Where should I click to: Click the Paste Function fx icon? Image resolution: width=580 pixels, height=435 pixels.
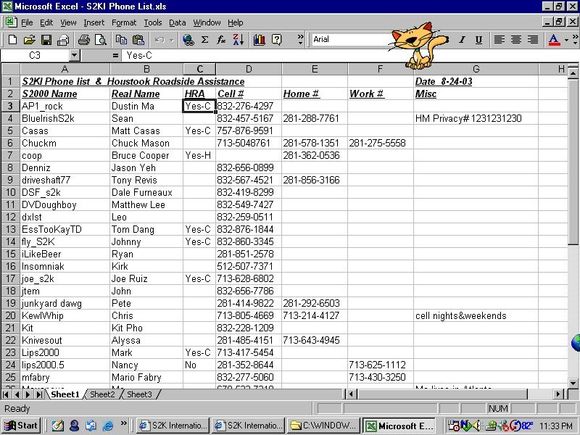(221, 40)
